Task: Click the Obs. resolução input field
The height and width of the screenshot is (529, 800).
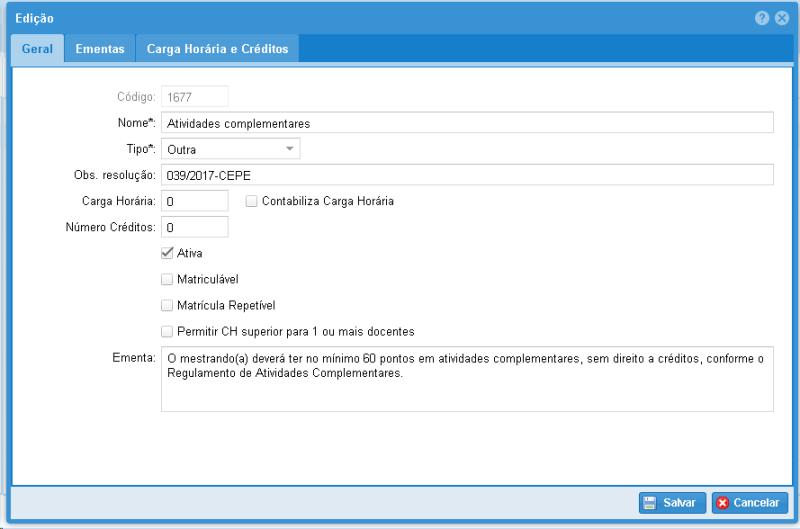Action: 467,175
